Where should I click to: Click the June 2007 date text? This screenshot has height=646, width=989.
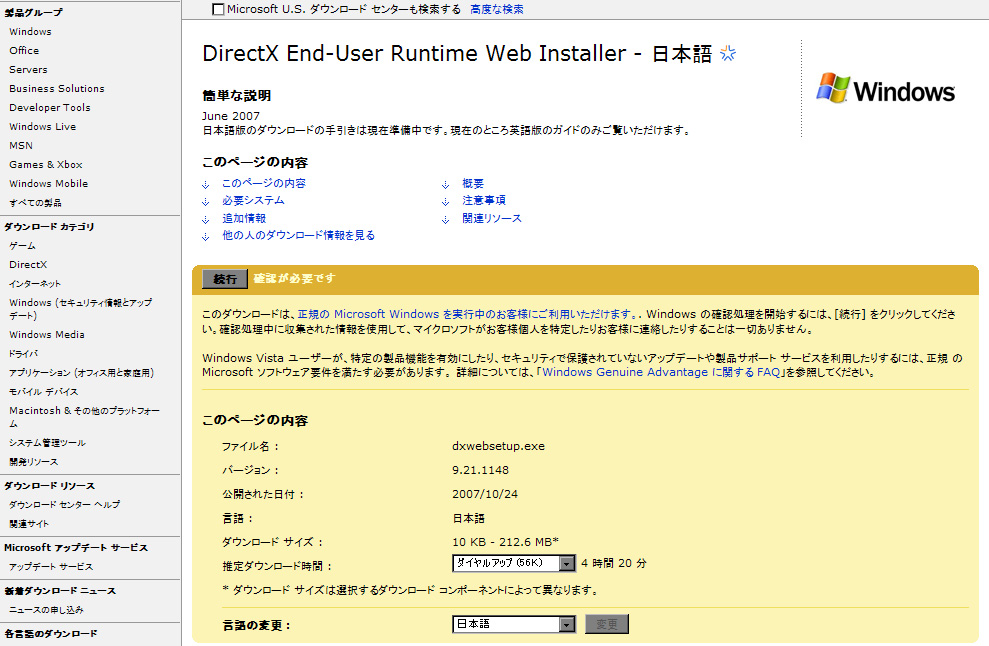(231, 116)
